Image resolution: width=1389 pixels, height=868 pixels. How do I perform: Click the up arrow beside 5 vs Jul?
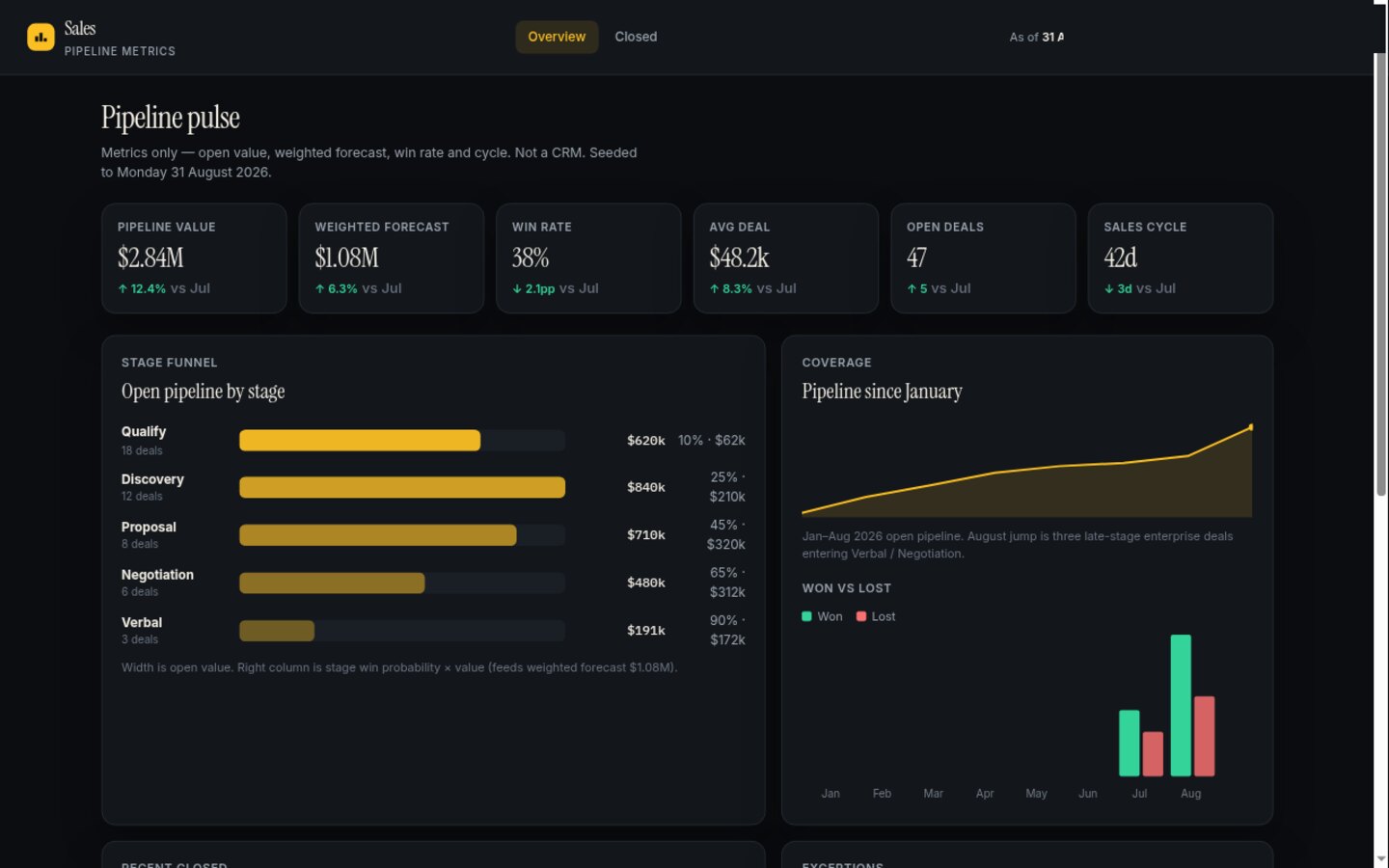click(912, 288)
